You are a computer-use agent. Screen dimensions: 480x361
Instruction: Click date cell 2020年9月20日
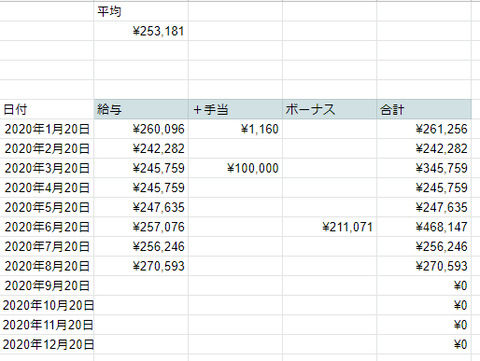(47, 286)
